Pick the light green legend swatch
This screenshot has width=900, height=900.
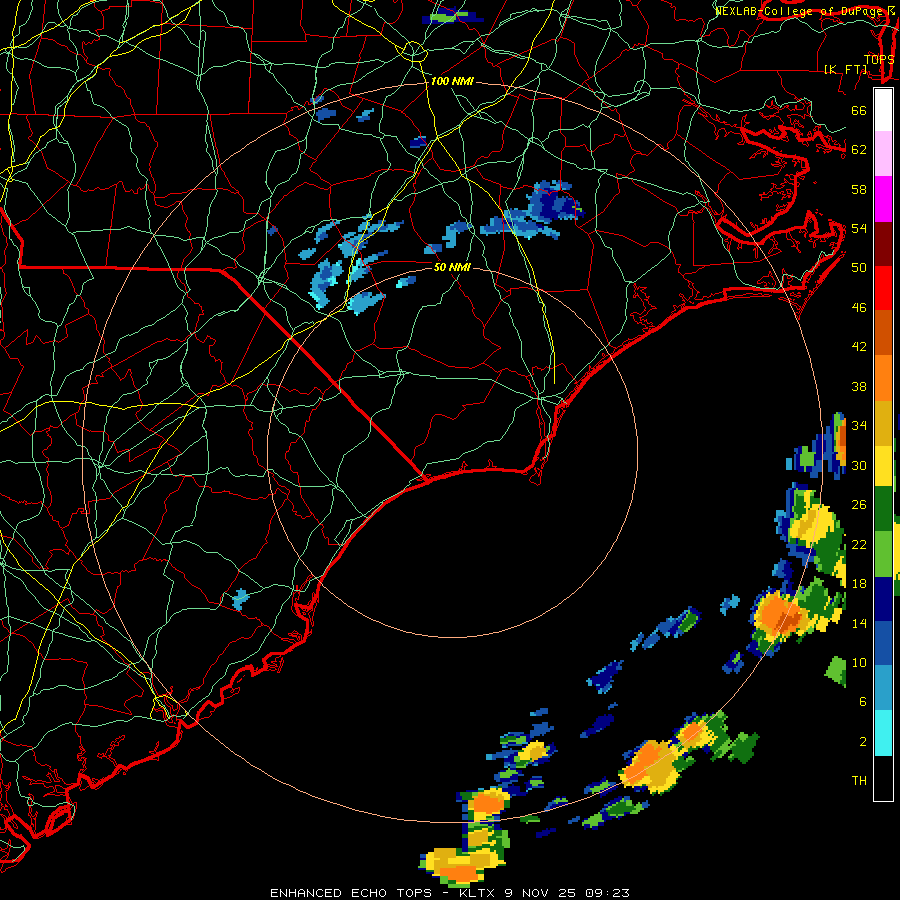883,554
